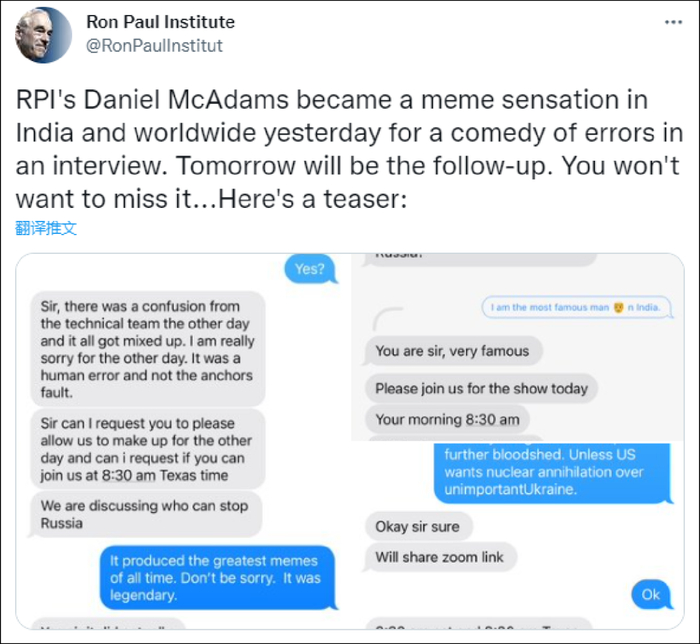Click the "You are sir, very famous" bubble

(x=454, y=351)
